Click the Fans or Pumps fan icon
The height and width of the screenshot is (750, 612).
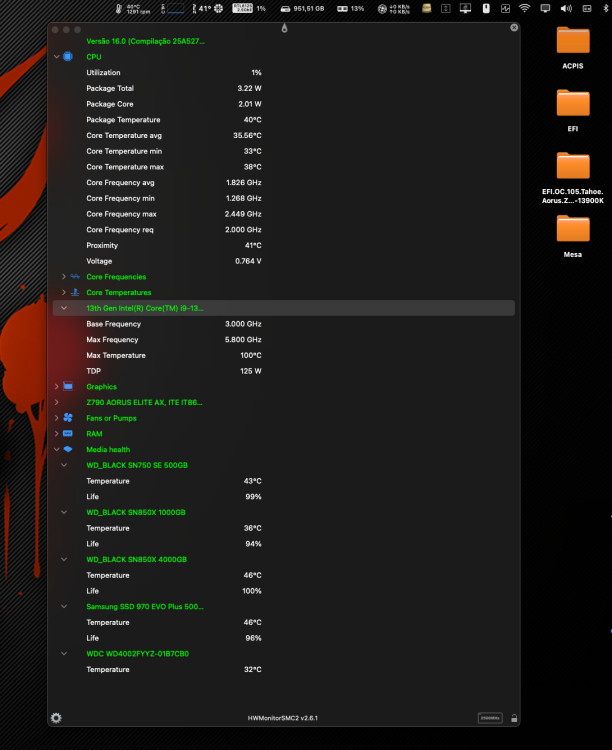(x=68, y=418)
